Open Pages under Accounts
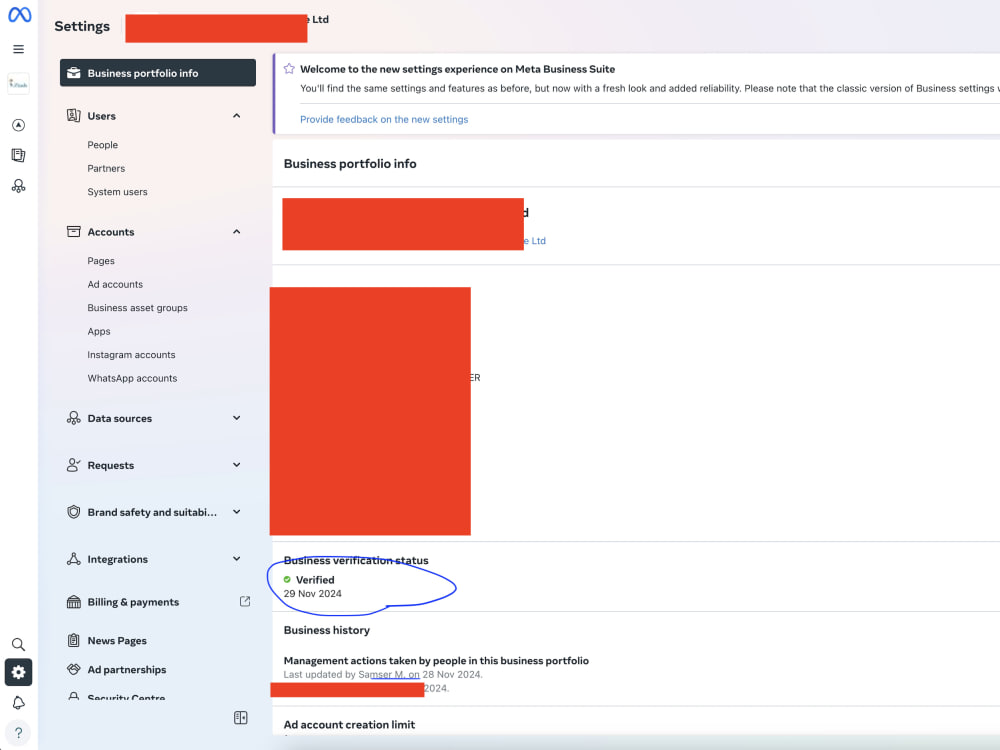 101,261
